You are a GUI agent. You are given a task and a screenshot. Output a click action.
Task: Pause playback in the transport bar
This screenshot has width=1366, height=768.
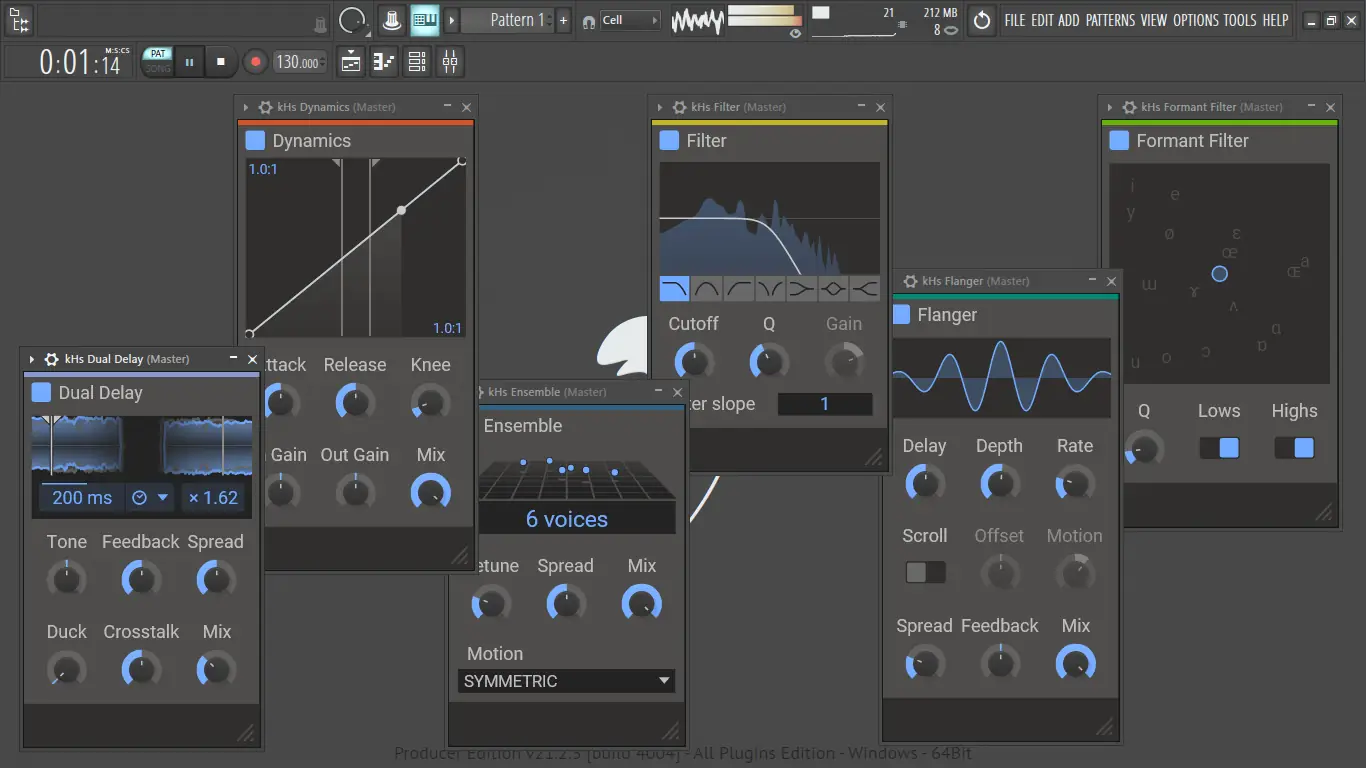point(189,62)
